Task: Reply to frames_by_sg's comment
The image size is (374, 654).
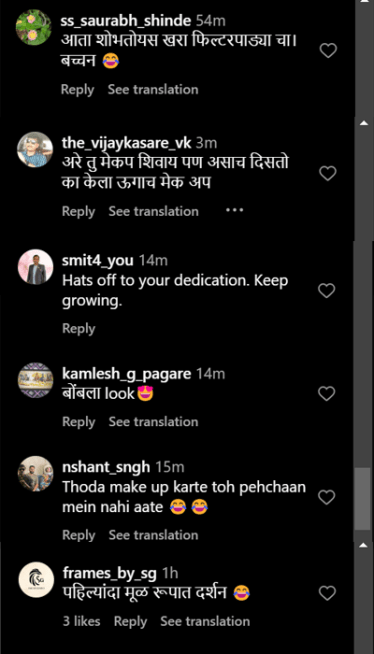Action: pos(131,621)
